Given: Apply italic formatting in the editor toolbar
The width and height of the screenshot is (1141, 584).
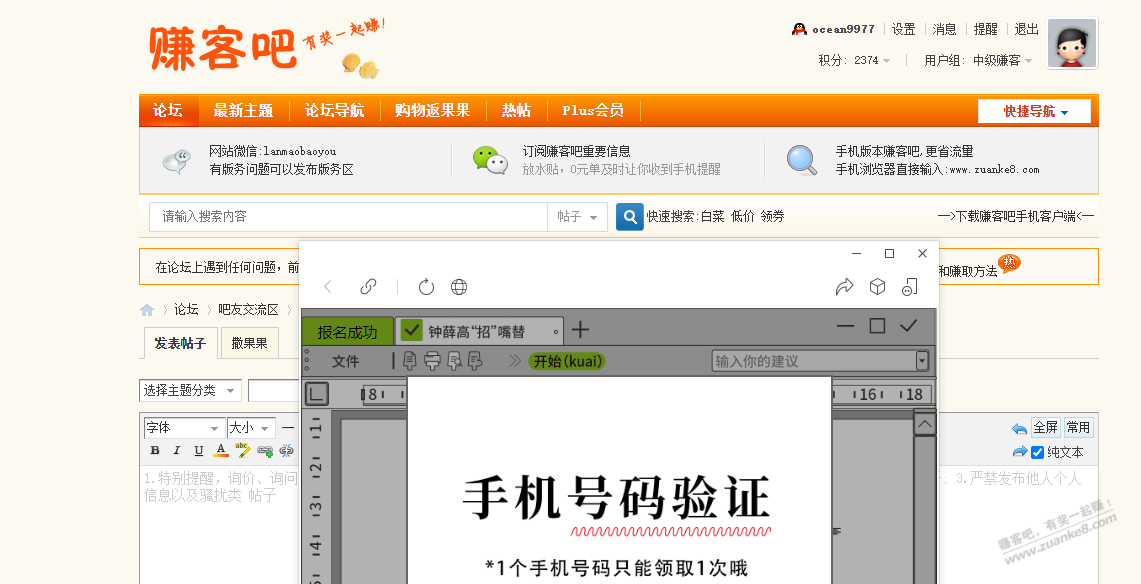Looking at the screenshot, I should (177, 450).
